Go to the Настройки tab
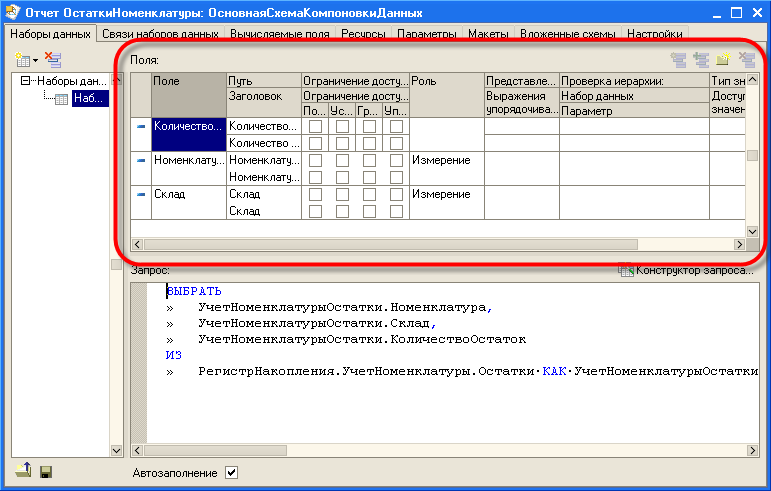This screenshot has width=771, height=491. point(655,33)
